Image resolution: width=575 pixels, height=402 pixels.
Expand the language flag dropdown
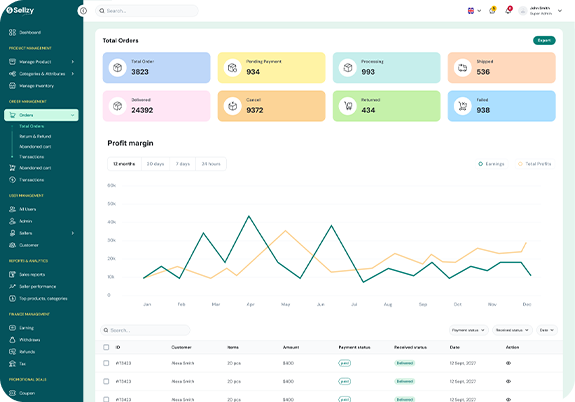tap(474, 11)
